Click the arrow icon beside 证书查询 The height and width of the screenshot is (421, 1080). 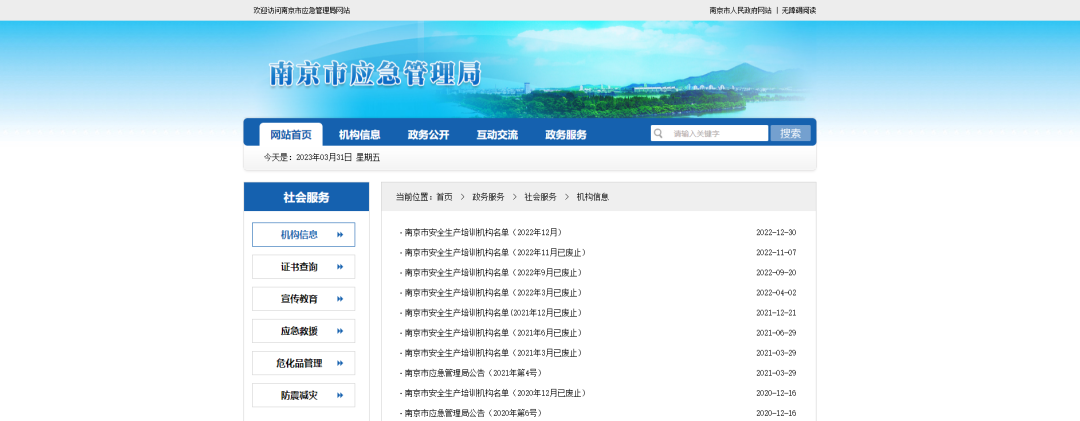pyautogui.click(x=340, y=267)
